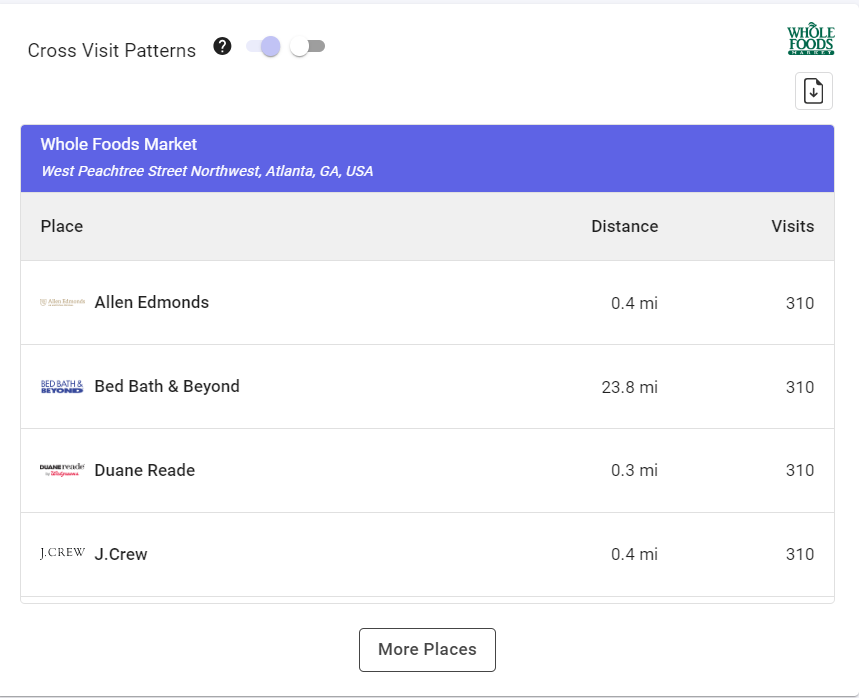Image resolution: width=859 pixels, height=698 pixels.
Task: Sort by the Visits column header
Action: pos(792,226)
